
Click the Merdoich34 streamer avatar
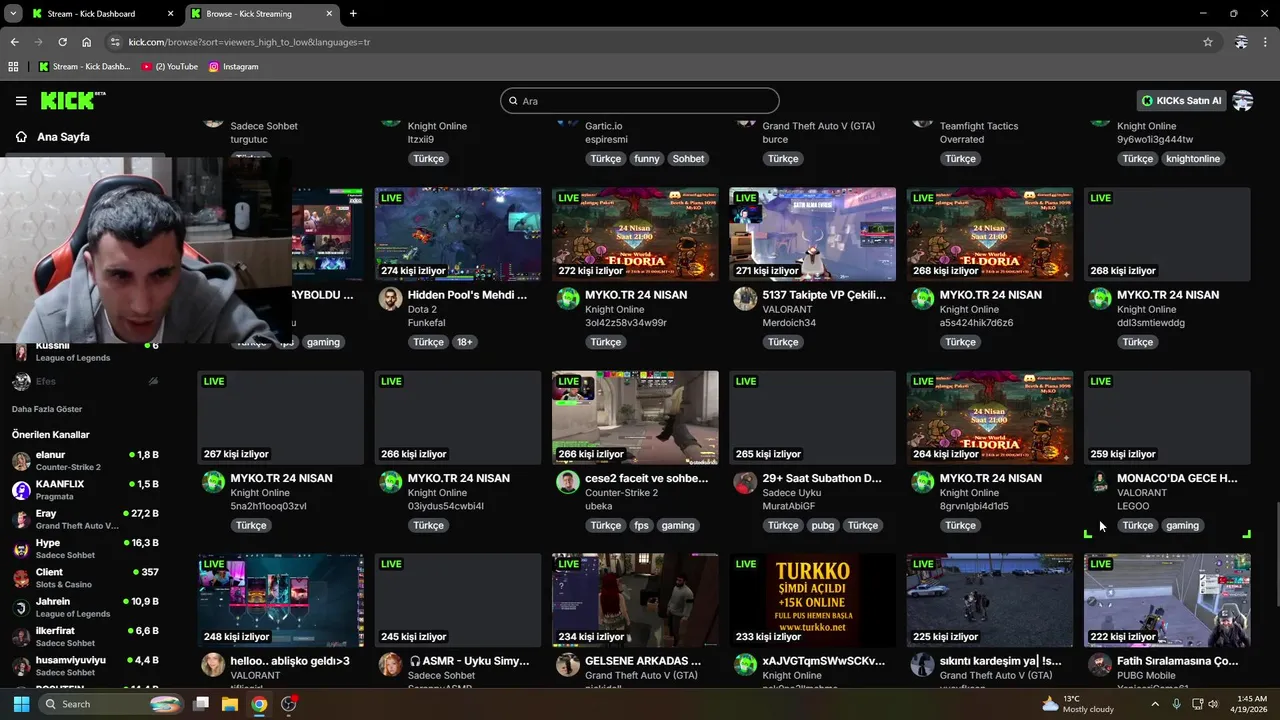tap(745, 299)
